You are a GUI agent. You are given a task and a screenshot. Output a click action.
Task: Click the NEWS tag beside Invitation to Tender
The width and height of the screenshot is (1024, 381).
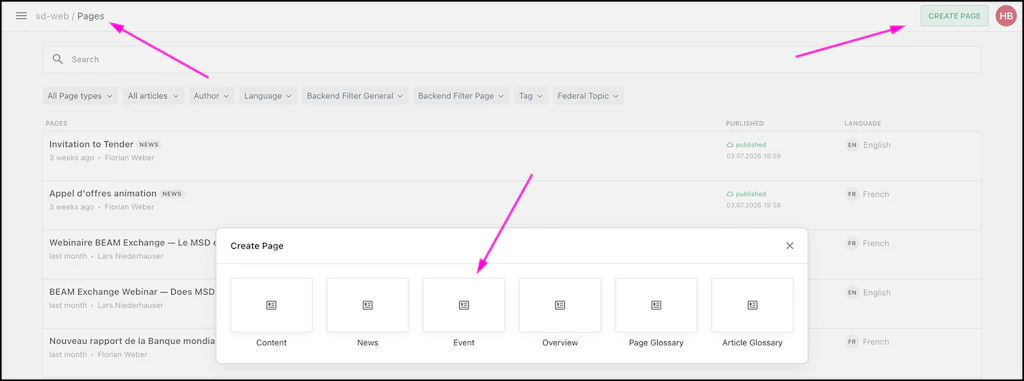149,144
